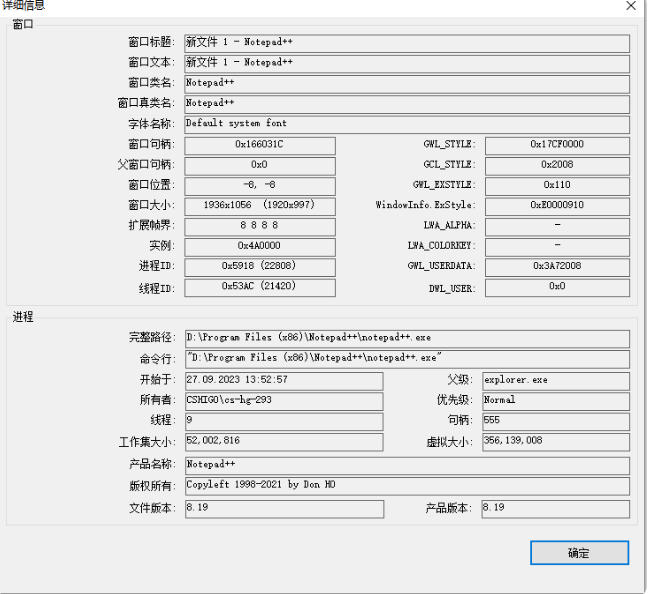This screenshot has width=651, height=594.
Task: Click the 窗口句柄 value 0x166031C
Action: coord(259,145)
